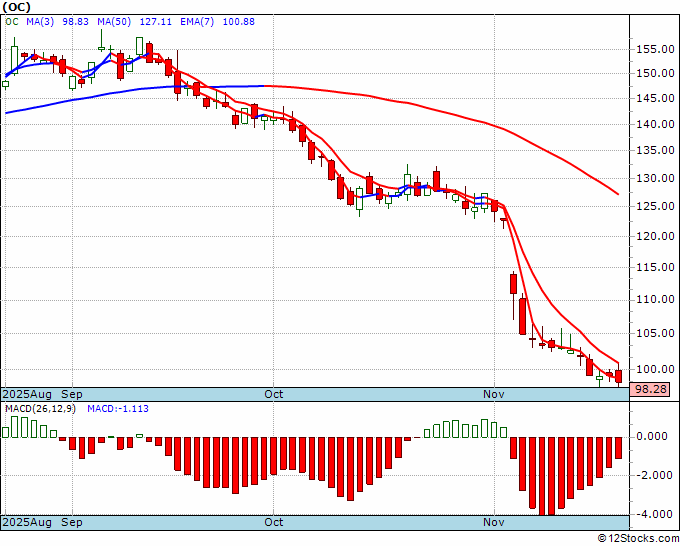This screenshot has width=680, height=546.
Task: Click the 135.00 price axis label
Action: click(x=655, y=150)
